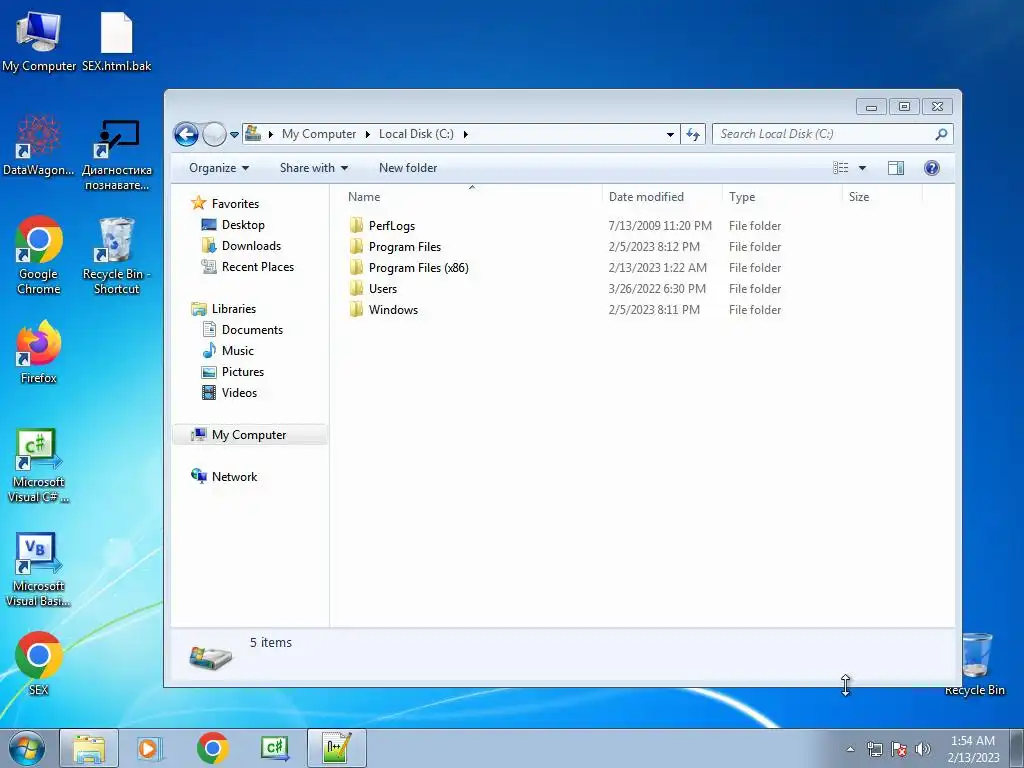Select Microsoft Visual Basic desktop shortcut
This screenshot has height=768, width=1024.
coord(39,569)
